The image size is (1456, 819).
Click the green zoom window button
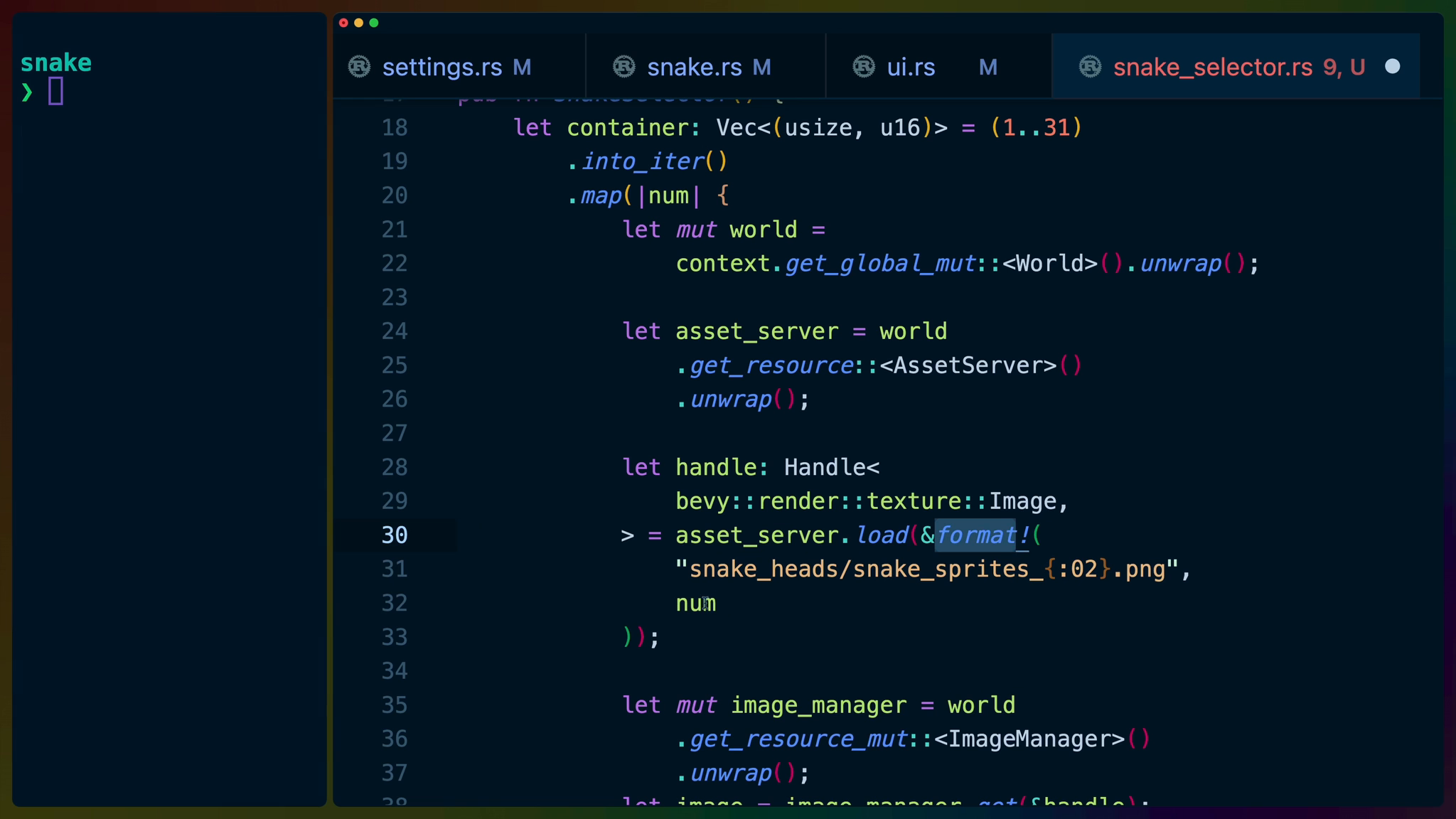coord(374,23)
